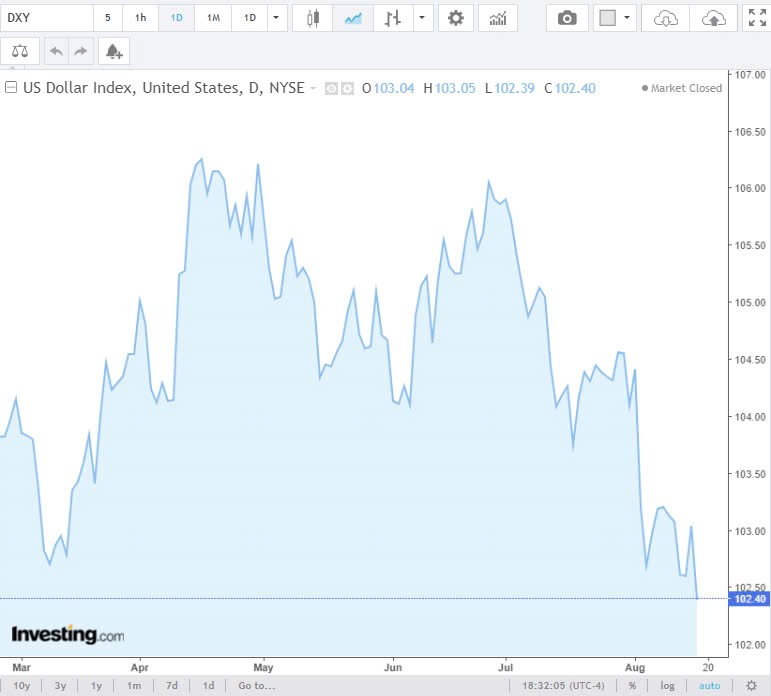
Task: Select the area chart style
Action: [353, 18]
